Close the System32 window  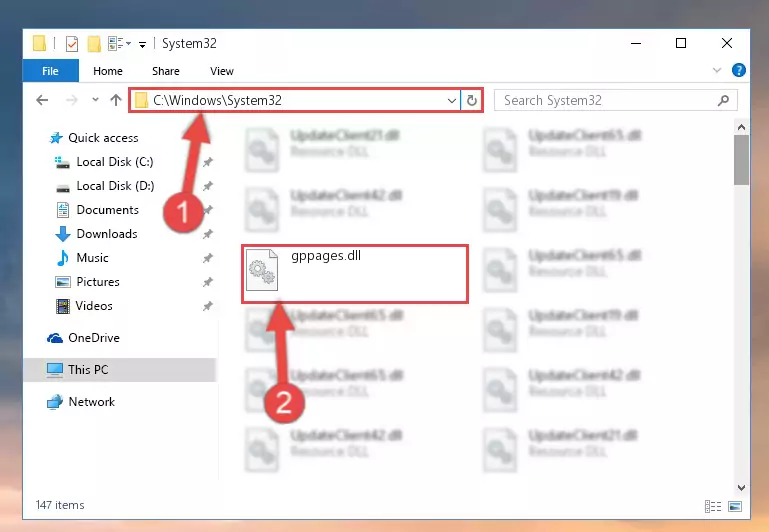[727, 44]
